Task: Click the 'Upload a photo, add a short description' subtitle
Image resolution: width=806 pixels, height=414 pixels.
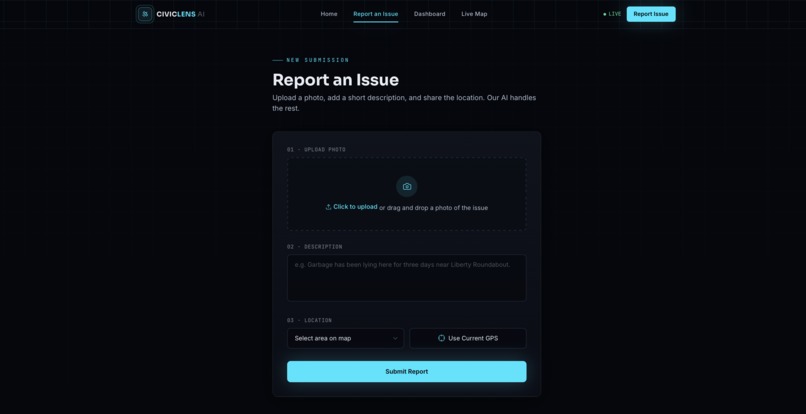Action: 404,103
